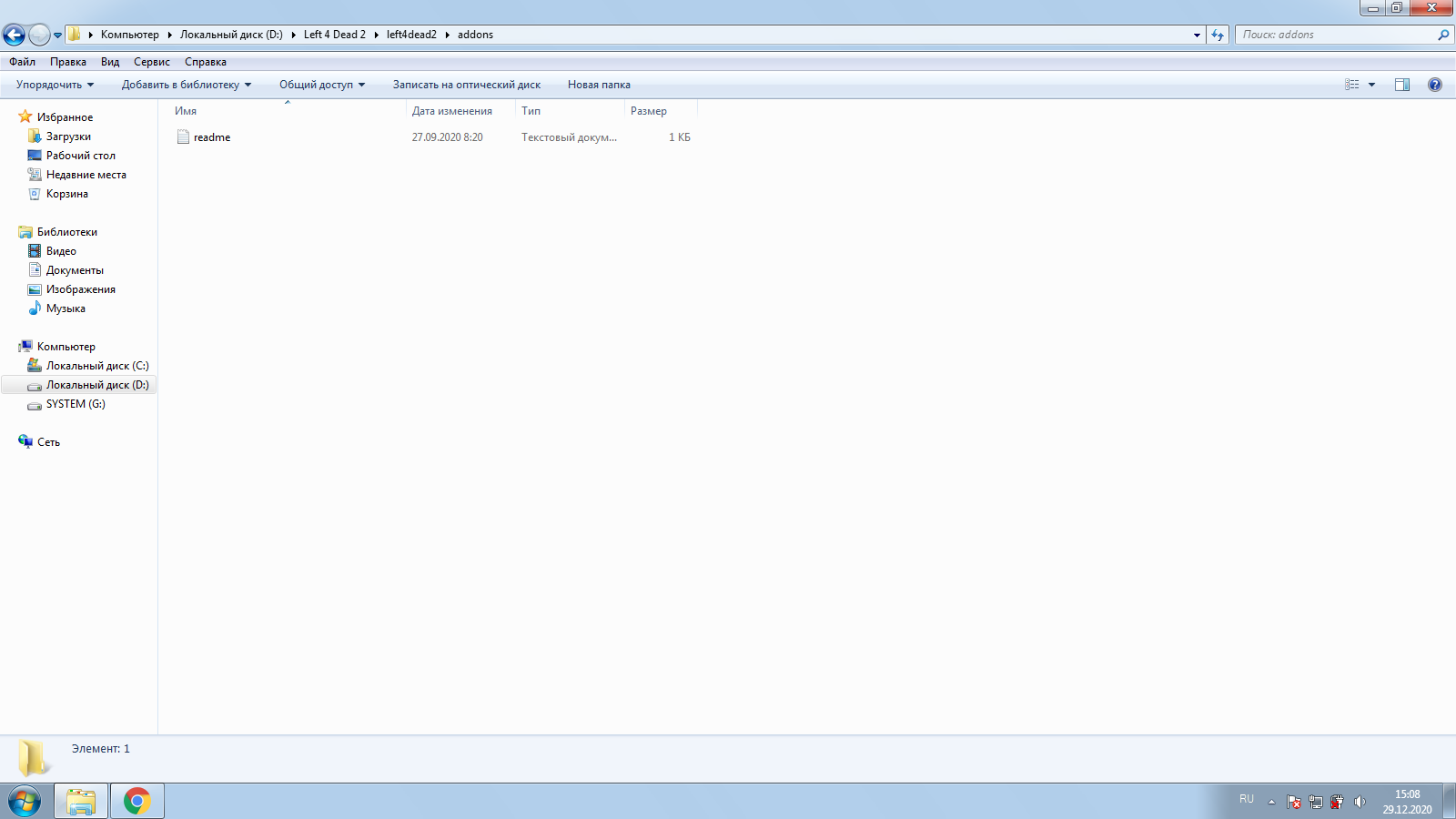Open the 'Справка' menu

tap(206, 62)
